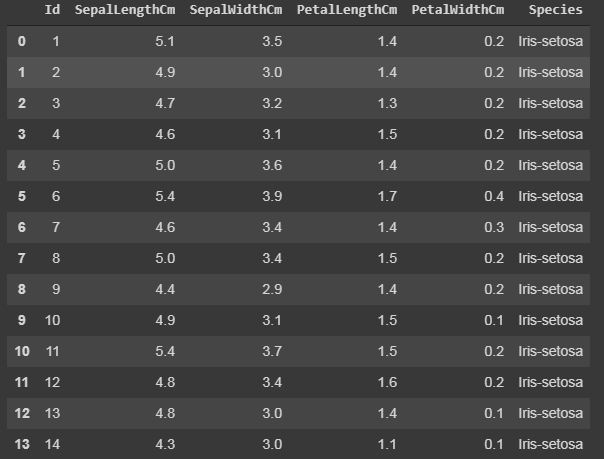604x459 pixels.
Task: Click the PetalWidthCm column header
Action: 458,10
